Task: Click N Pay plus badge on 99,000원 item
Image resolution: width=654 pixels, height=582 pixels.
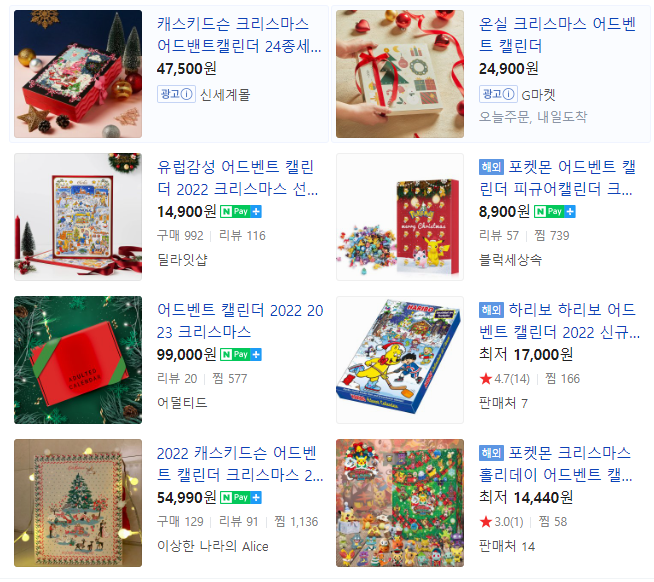Action: pyautogui.click(x=241, y=355)
